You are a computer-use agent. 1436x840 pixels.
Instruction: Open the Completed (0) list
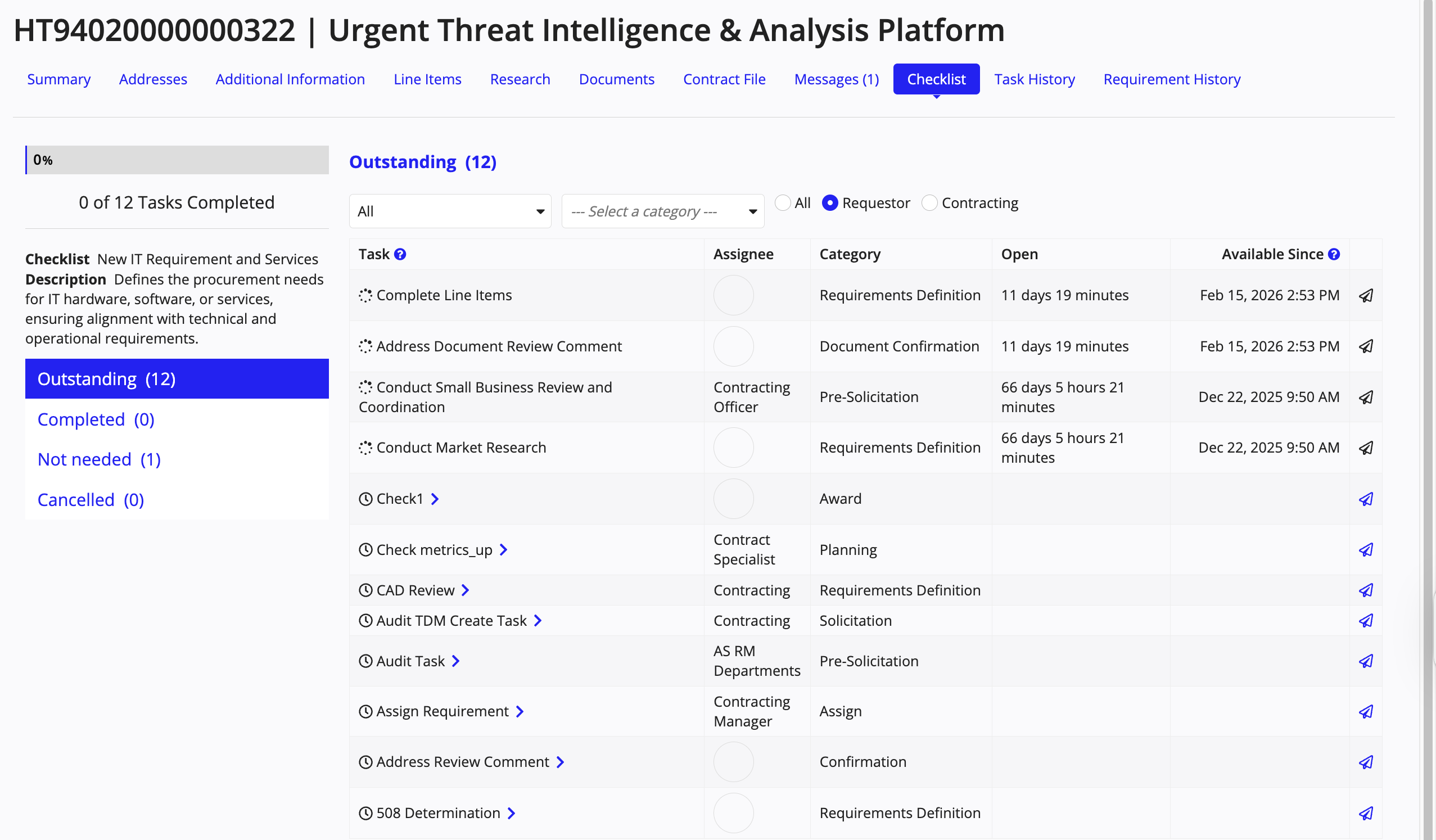pos(96,419)
